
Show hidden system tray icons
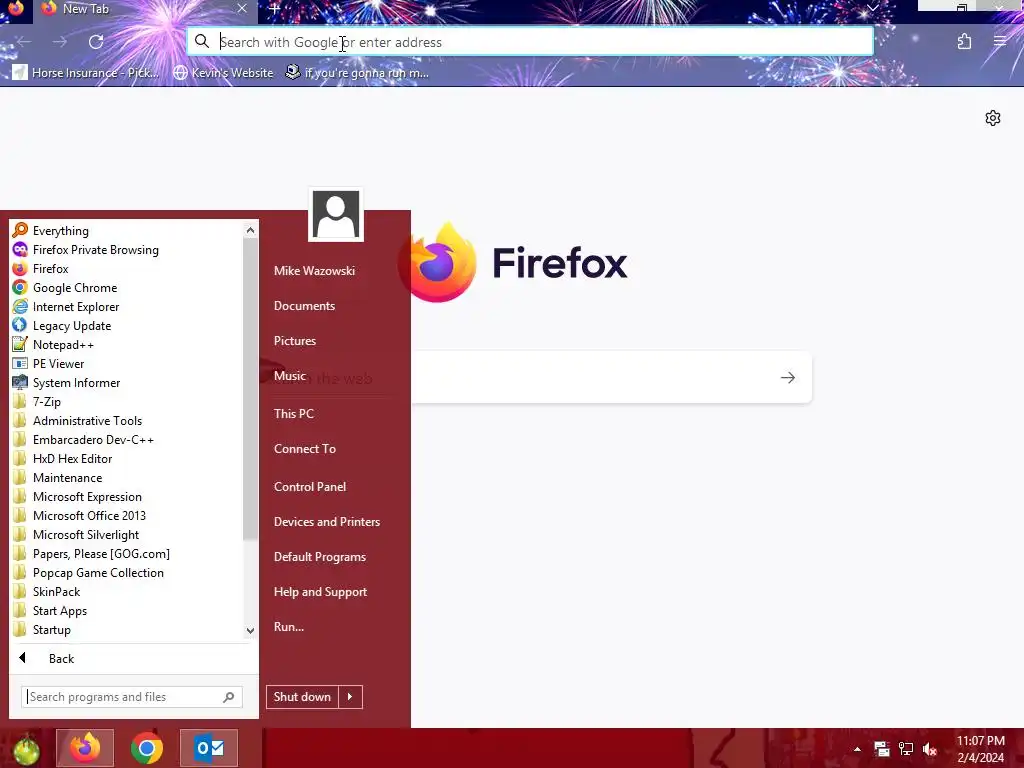857,749
